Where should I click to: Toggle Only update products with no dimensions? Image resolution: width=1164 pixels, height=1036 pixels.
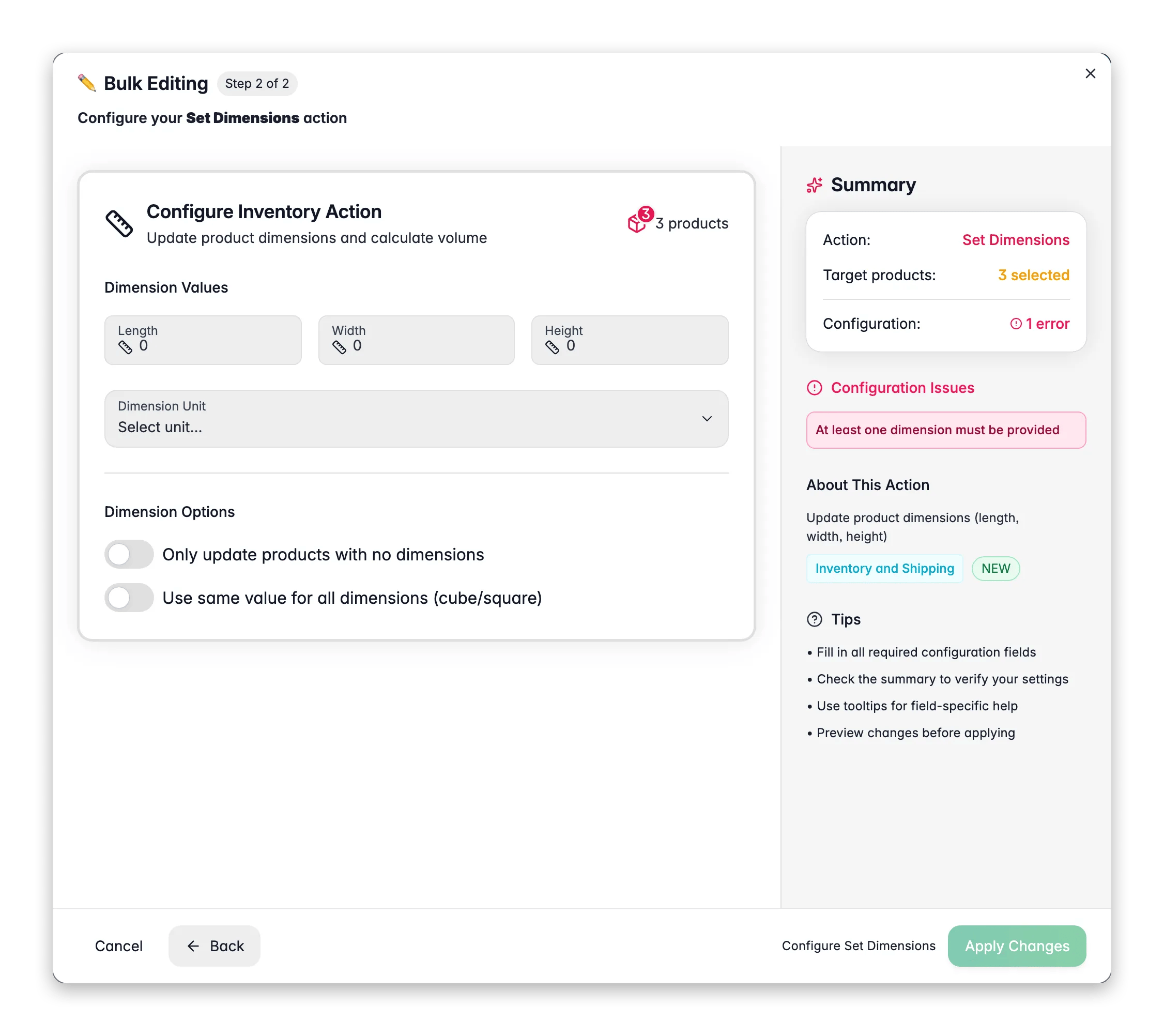(x=129, y=554)
